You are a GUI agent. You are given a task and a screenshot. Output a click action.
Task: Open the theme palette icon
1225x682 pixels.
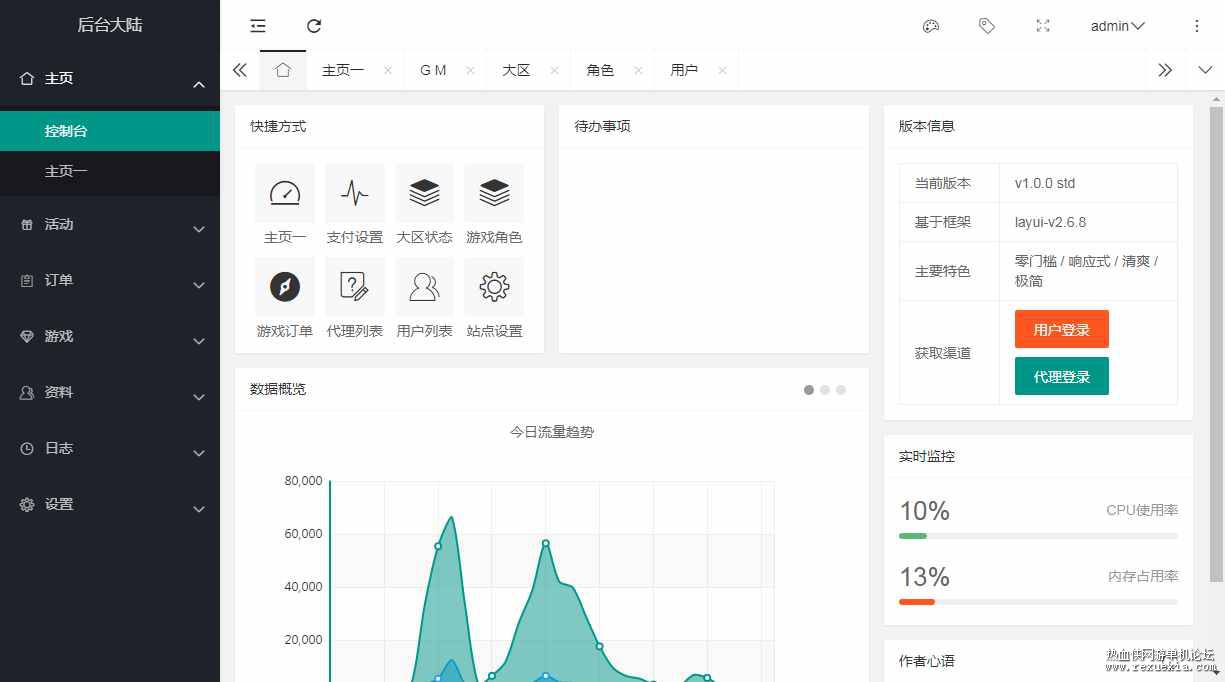coord(931,26)
